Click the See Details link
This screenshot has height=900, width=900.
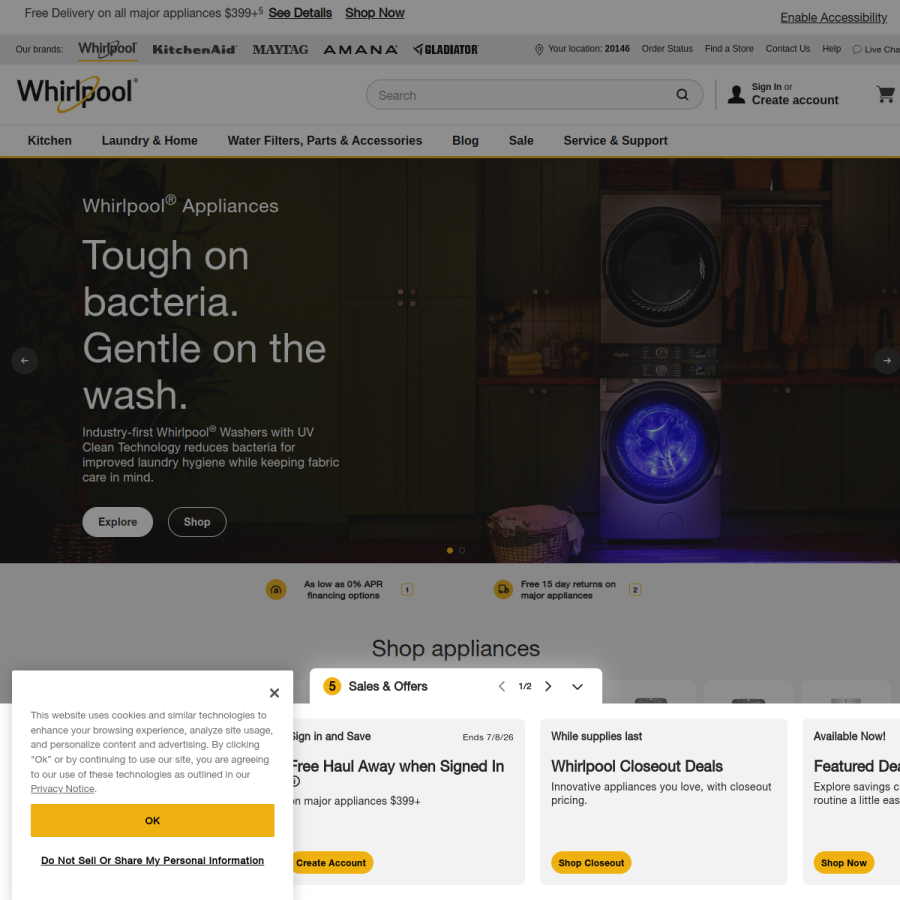pyautogui.click(x=300, y=13)
